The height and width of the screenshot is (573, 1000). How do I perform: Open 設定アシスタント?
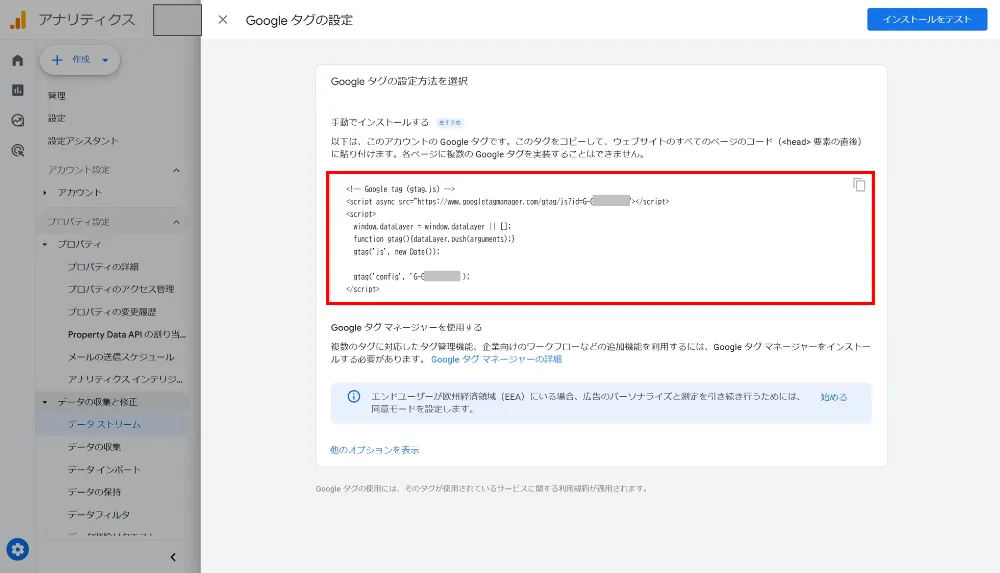83,141
